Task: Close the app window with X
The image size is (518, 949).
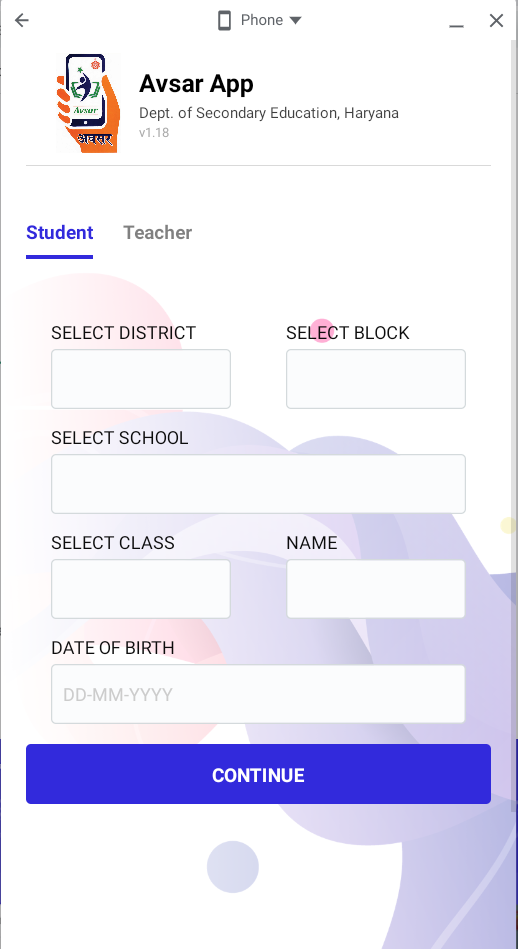Action: [x=496, y=21]
